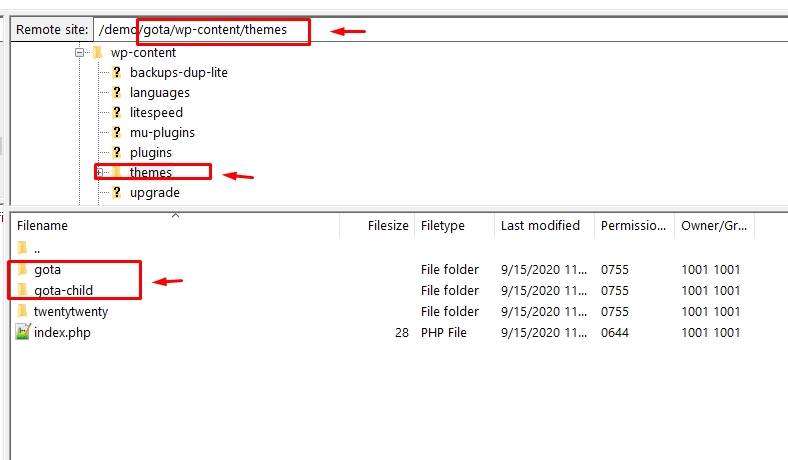Click the parent directory folder icon
Viewport: 788px width, 460px height.
coord(22,248)
